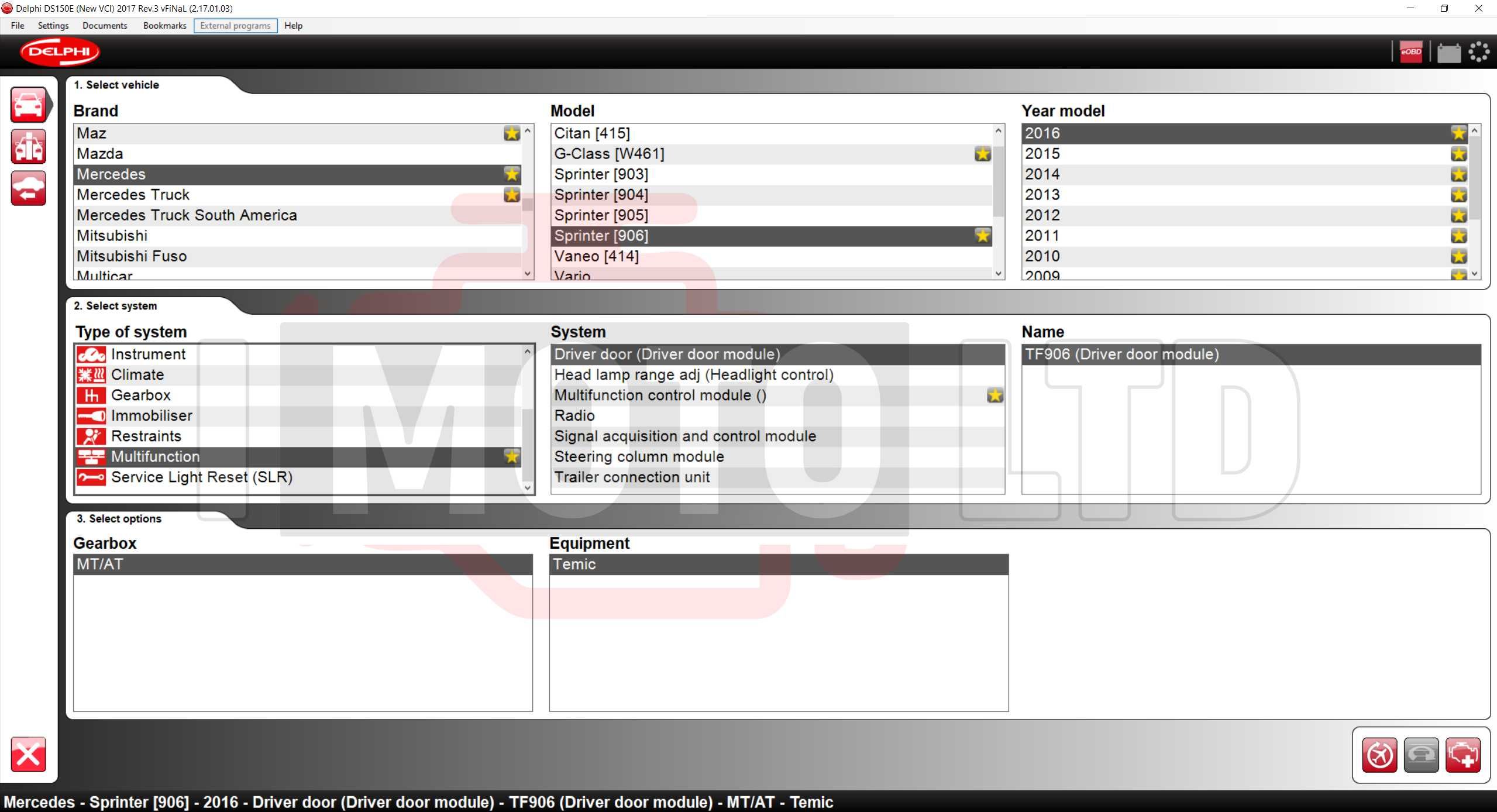This screenshot has width=1497, height=812.
Task: Toggle favorite star on year 2015
Action: coord(1458,154)
